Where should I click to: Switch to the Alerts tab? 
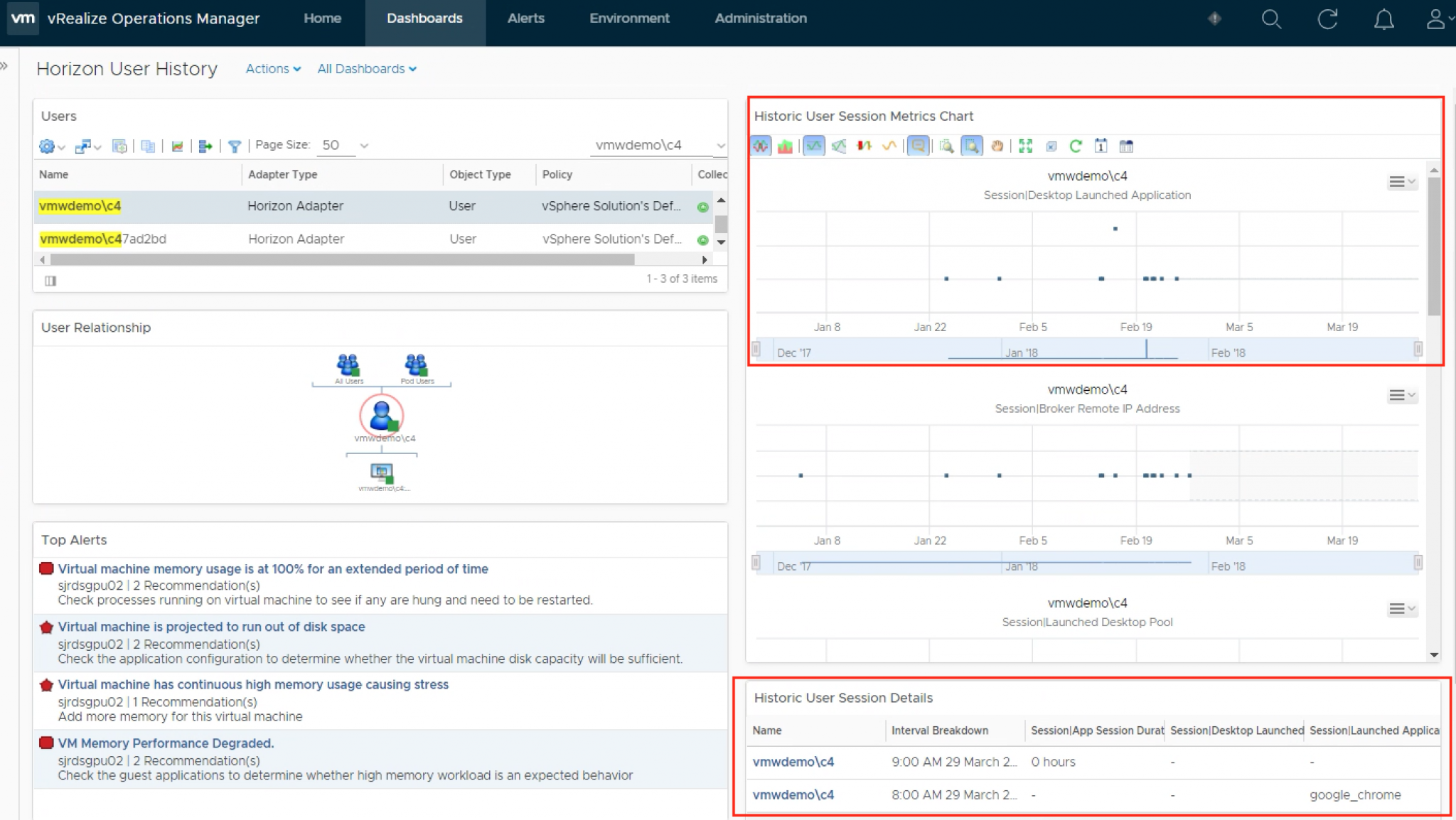[x=525, y=18]
